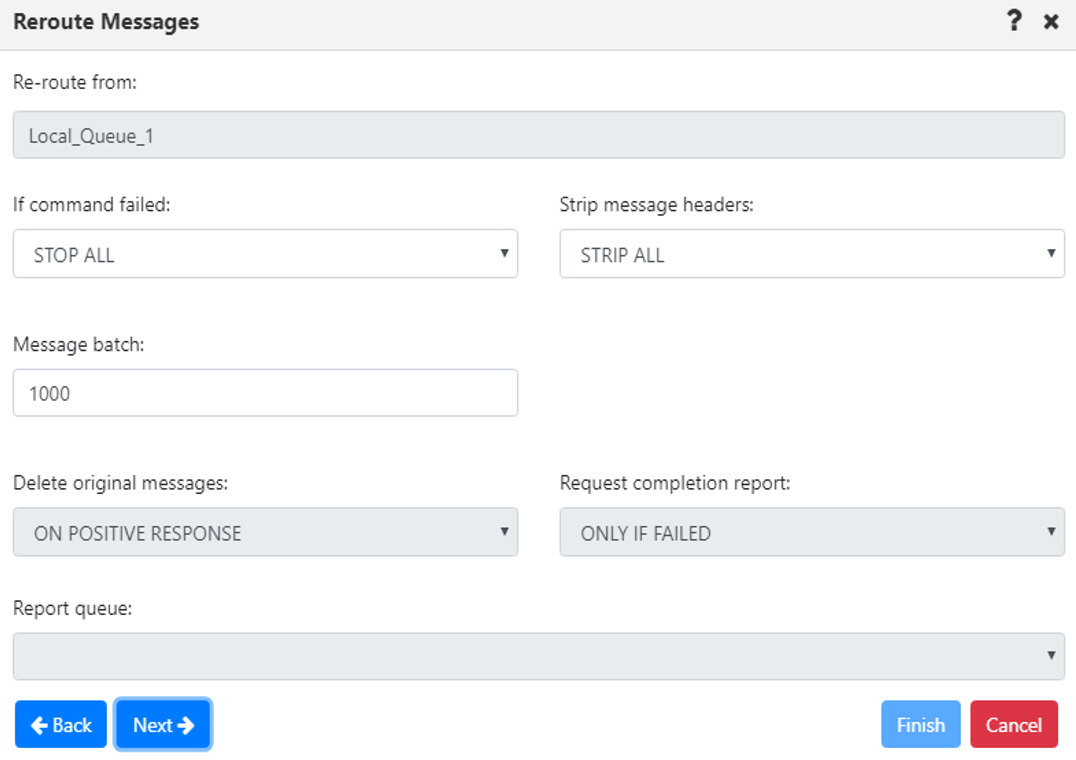Screen dimensions: 1076x760
Task: Click the help question mark icon
Action: tap(1014, 21)
